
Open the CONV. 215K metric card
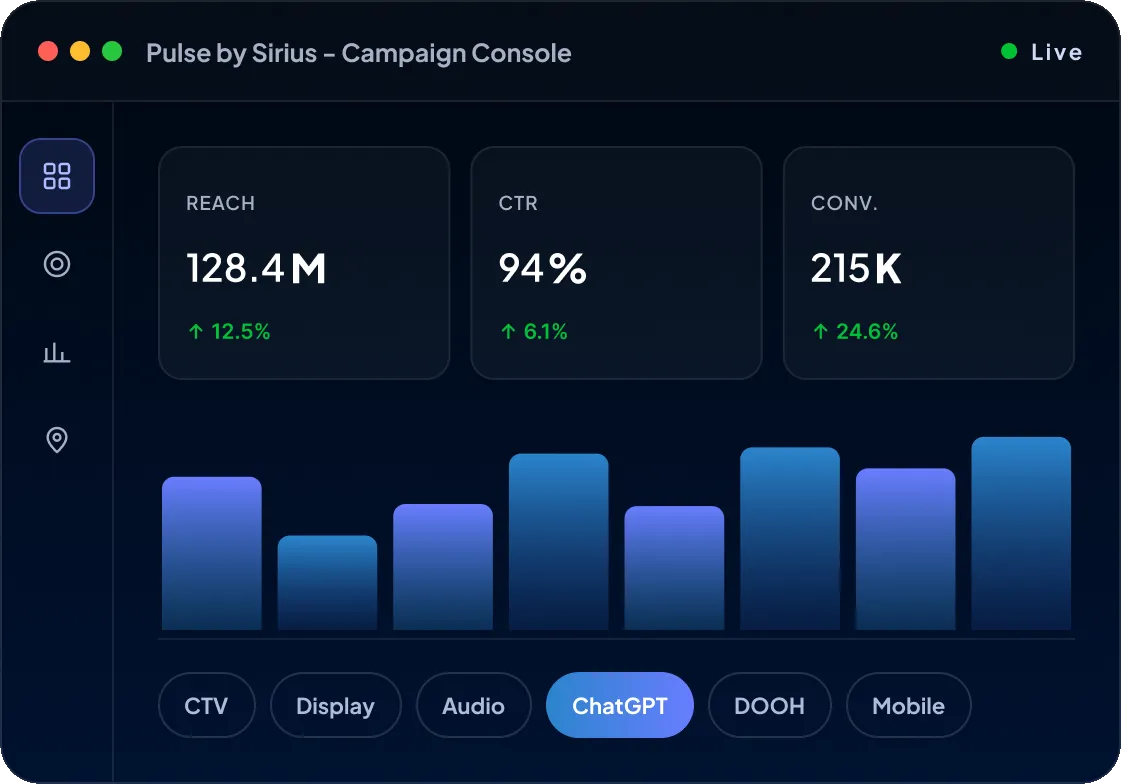tap(929, 263)
